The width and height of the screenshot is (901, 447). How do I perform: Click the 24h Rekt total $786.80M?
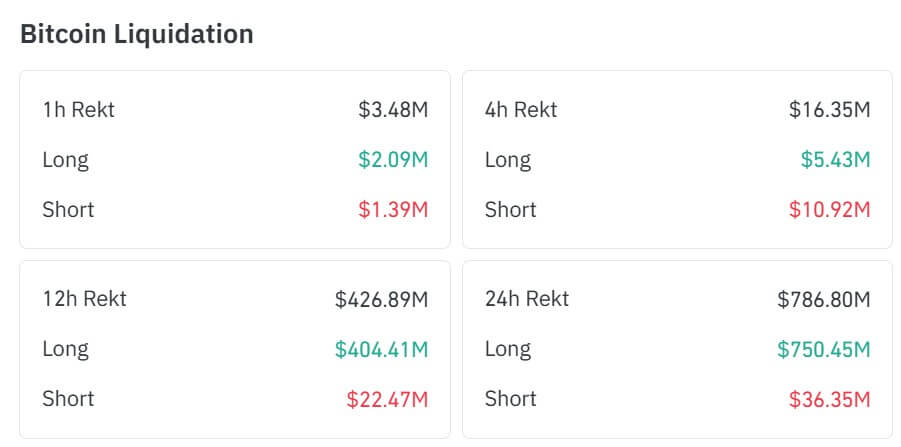(x=824, y=298)
